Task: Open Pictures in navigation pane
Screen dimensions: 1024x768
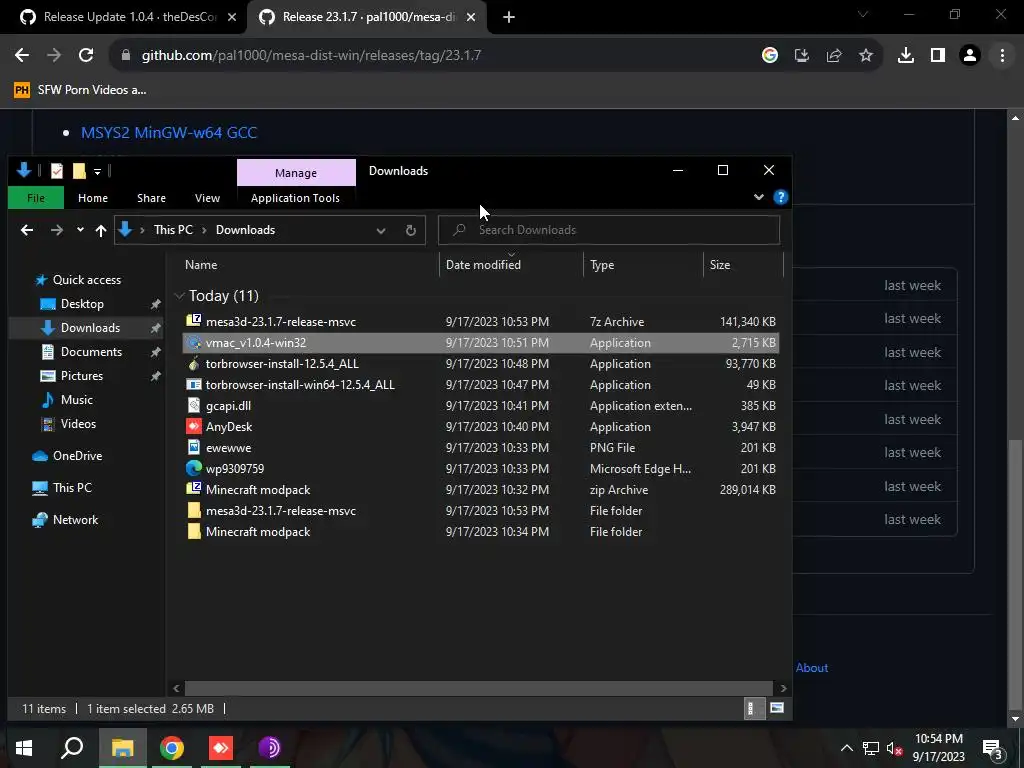Action: click(82, 376)
